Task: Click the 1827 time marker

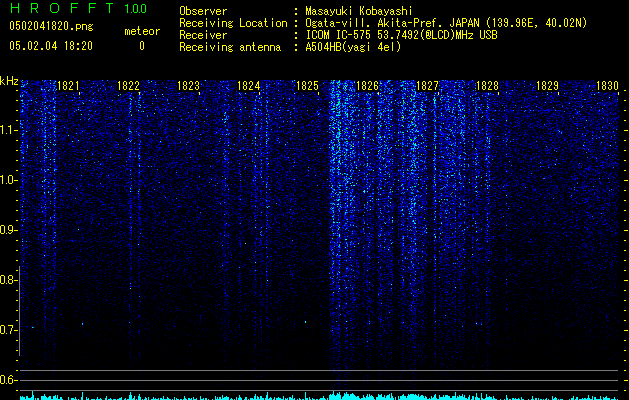Action: [x=427, y=86]
